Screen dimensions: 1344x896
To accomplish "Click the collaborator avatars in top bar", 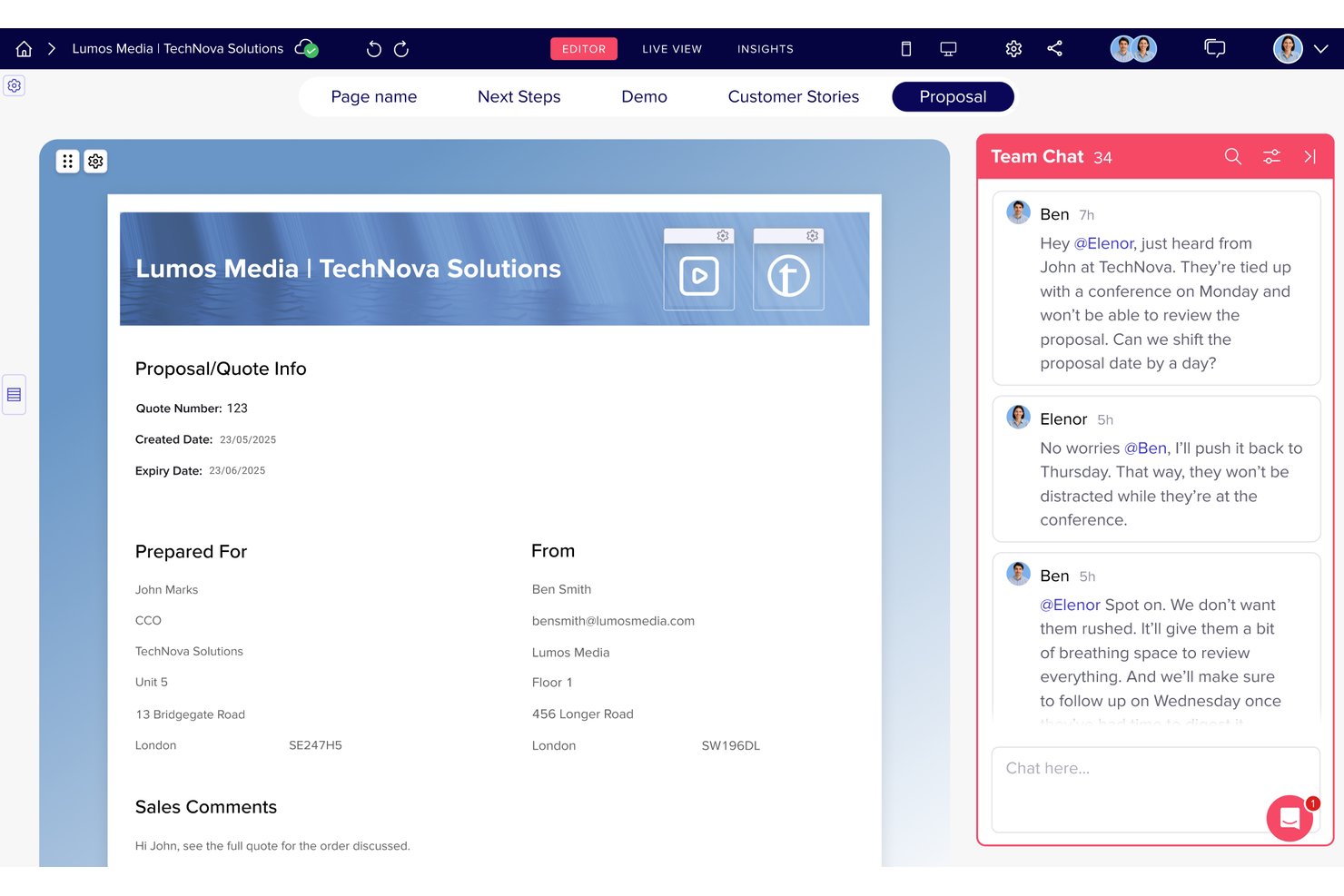I will click(1133, 49).
